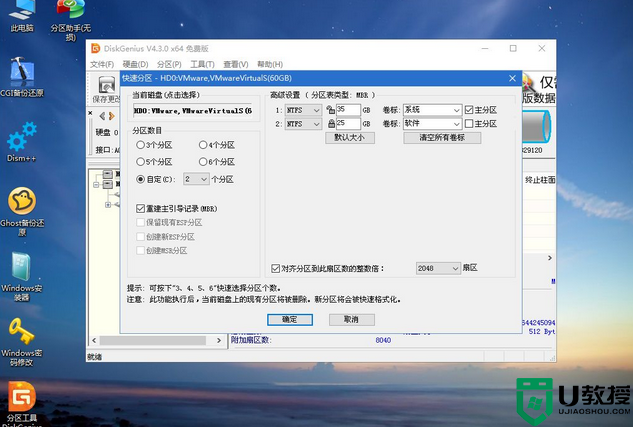Click the 8040 additional sectors value
The height and width of the screenshot is (427, 633).
383,340
